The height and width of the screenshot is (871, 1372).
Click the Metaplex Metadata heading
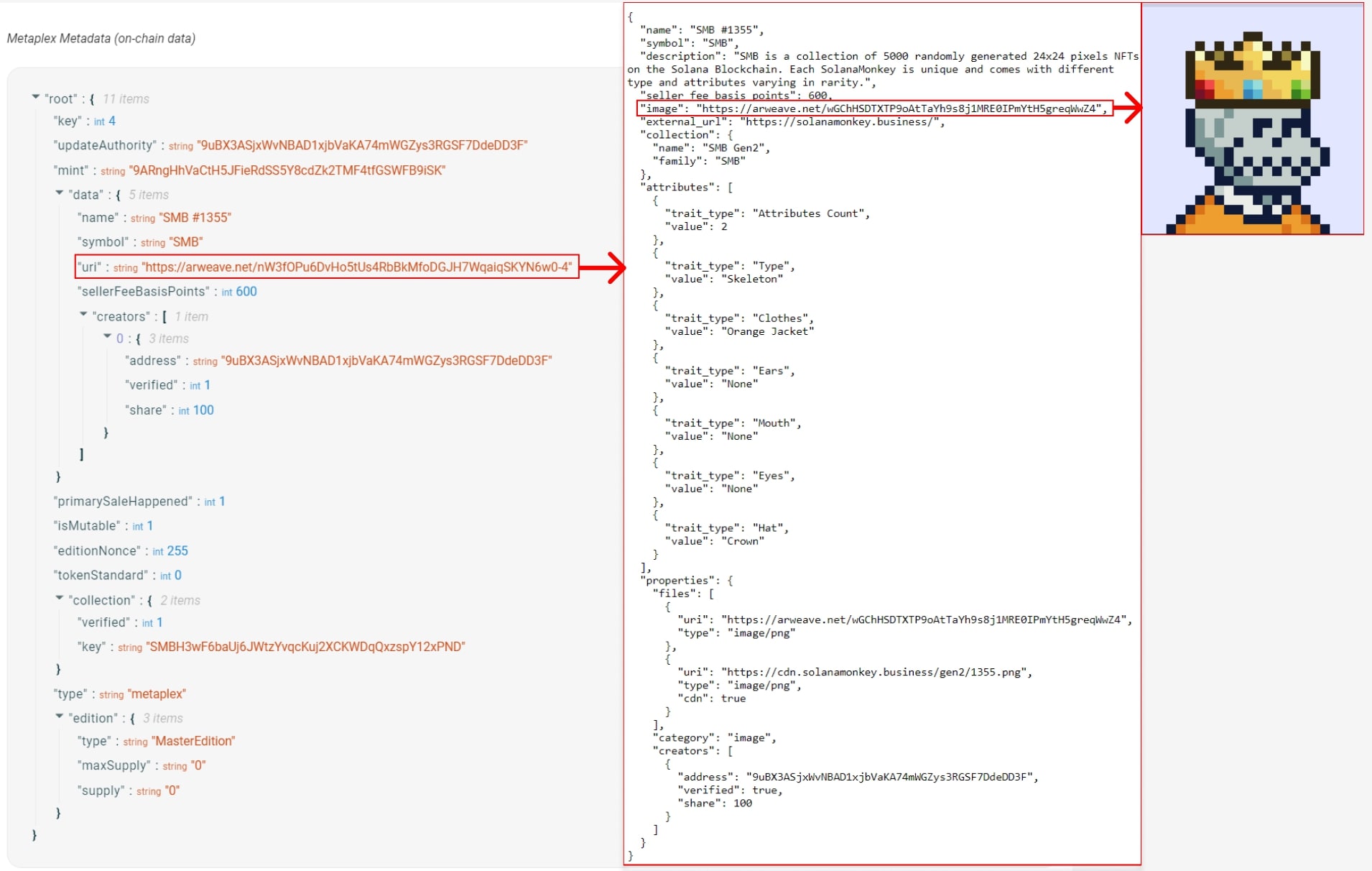pyautogui.click(x=101, y=38)
